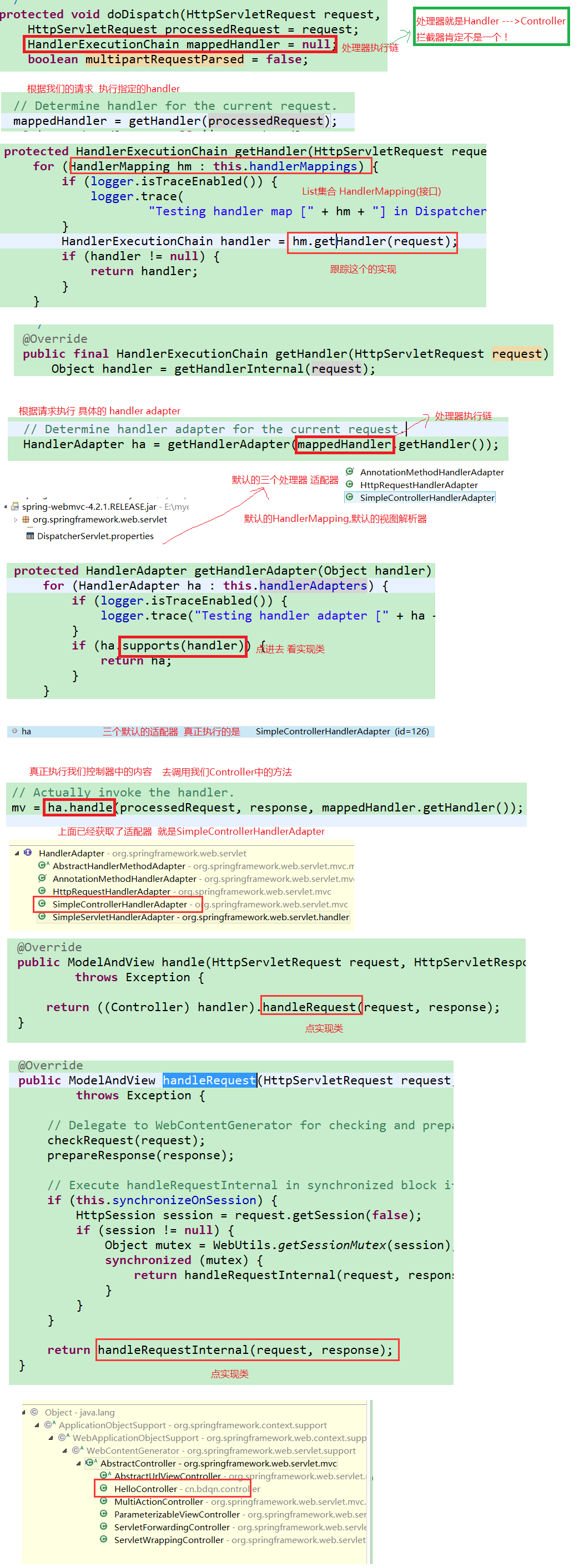Click 'getHandlerInternal(request);' in the code

point(275,369)
